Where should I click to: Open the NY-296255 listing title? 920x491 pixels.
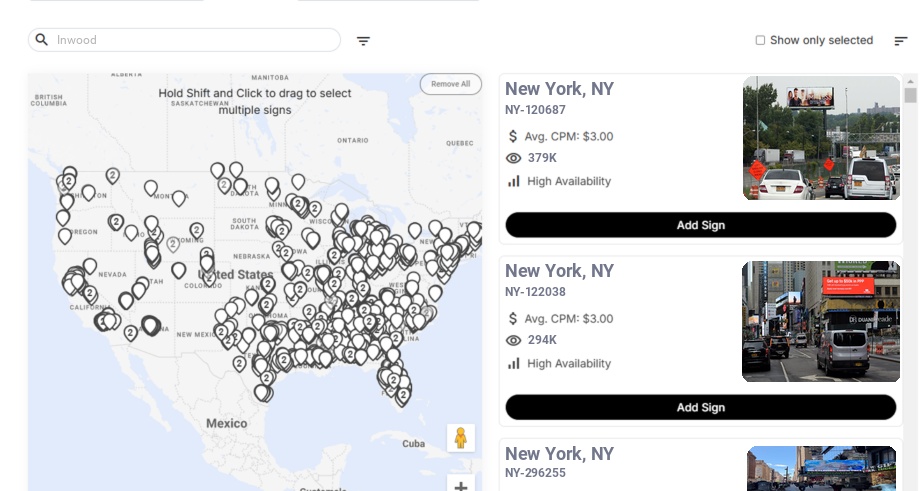coord(559,453)
